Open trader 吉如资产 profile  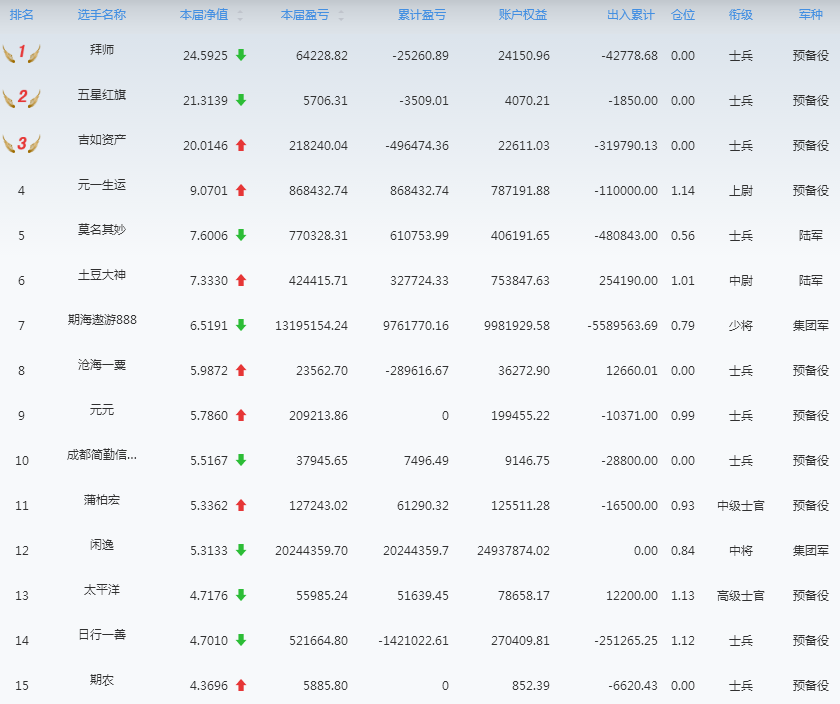coord(102,140)
